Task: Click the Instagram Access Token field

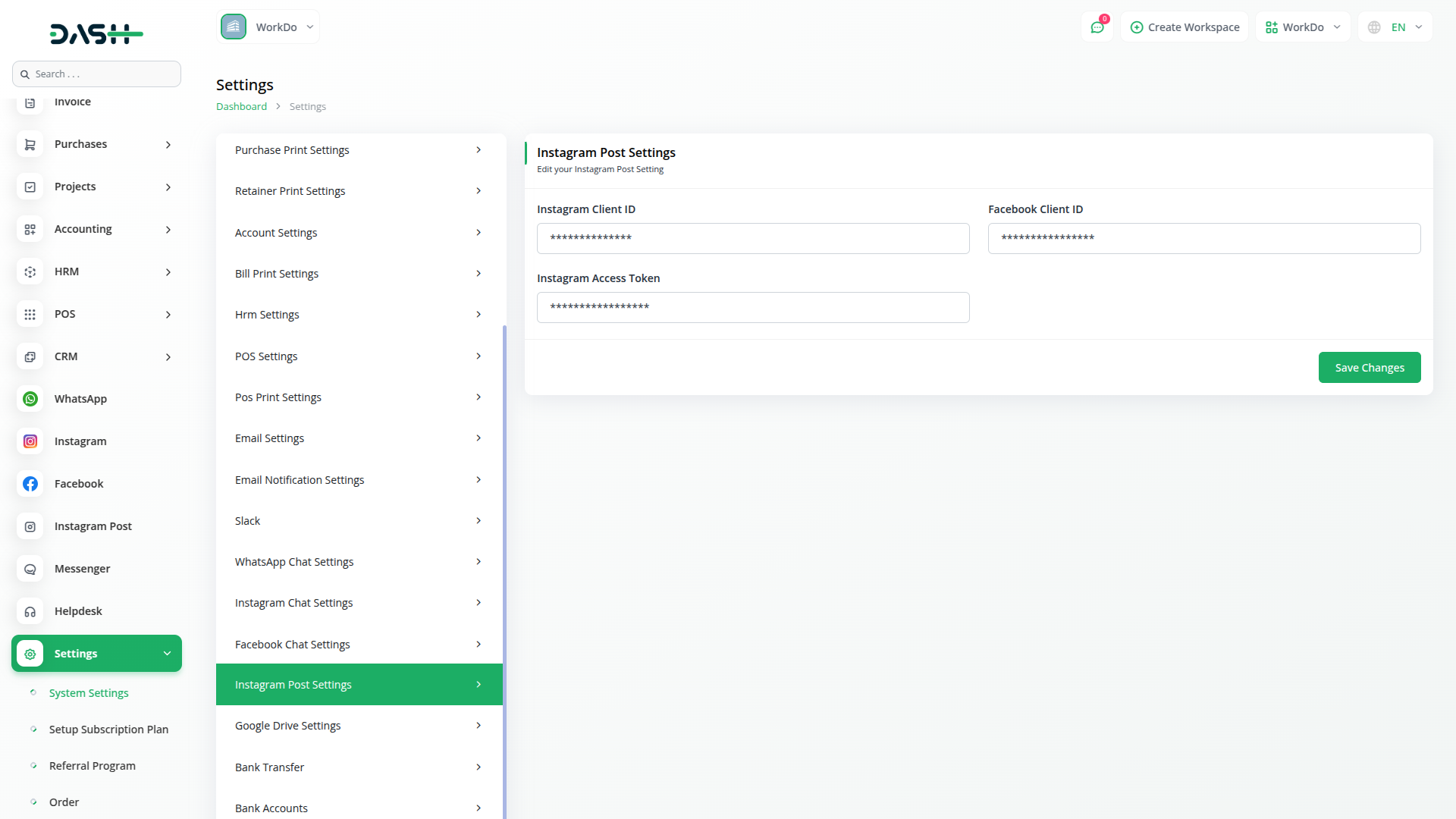Action: (752, 308)
